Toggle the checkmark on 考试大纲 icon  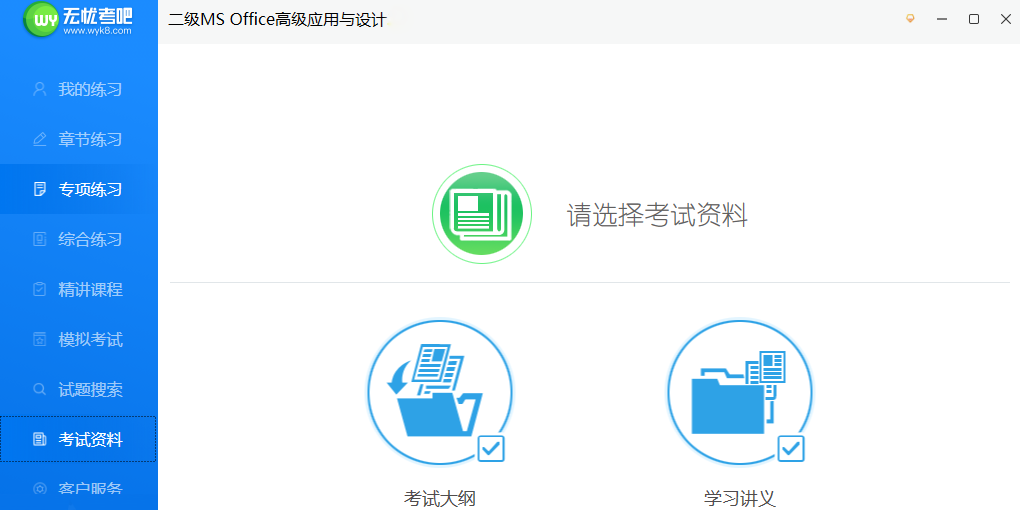click(491, 449)
